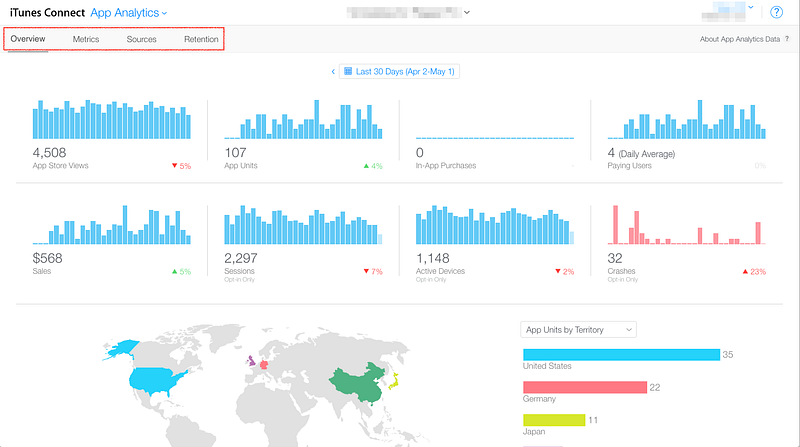The image size is (800, 447).
Task: Click the small question mark beside About App Analytics Data
Action: click(787, 39)
